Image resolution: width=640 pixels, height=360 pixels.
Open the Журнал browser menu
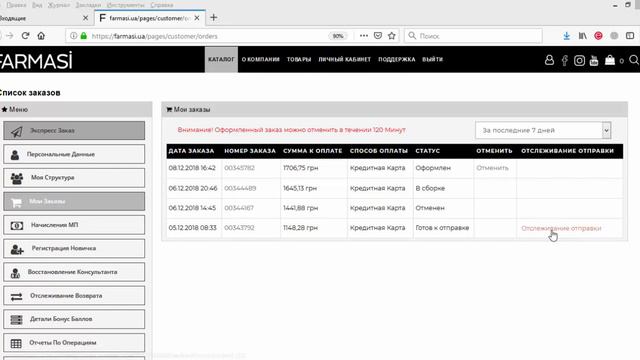point(58,5)
